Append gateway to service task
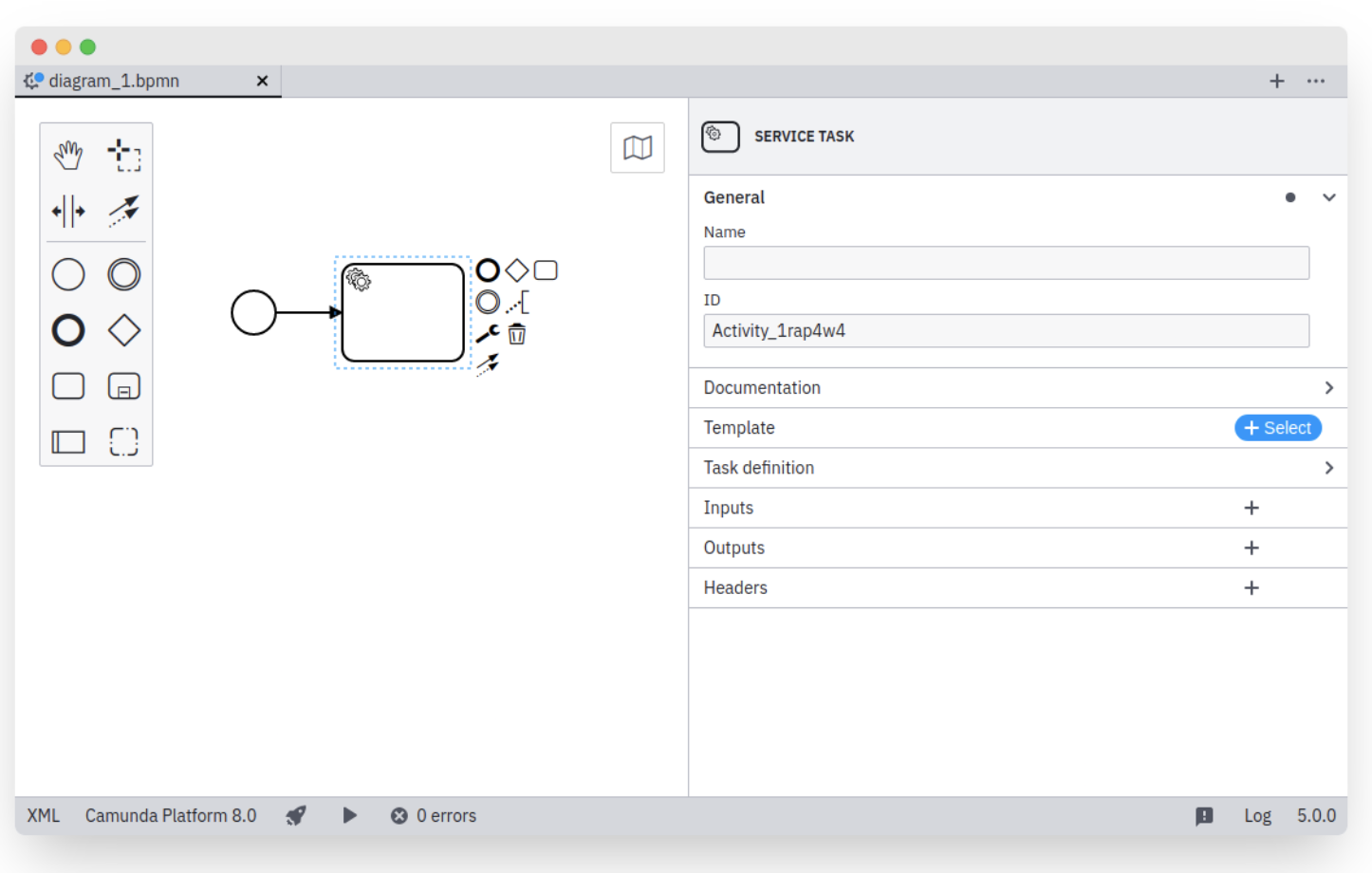 pyautogui.click(x=517, y=270)
